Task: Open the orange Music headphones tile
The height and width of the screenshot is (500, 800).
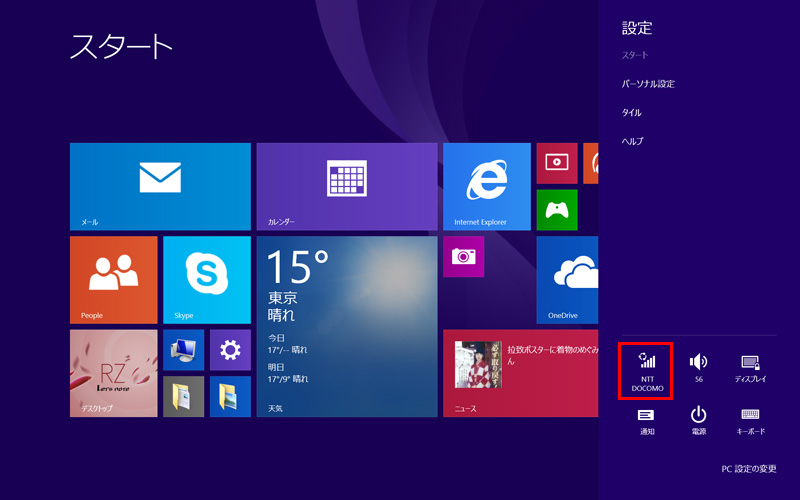Action: click(591, 163)
